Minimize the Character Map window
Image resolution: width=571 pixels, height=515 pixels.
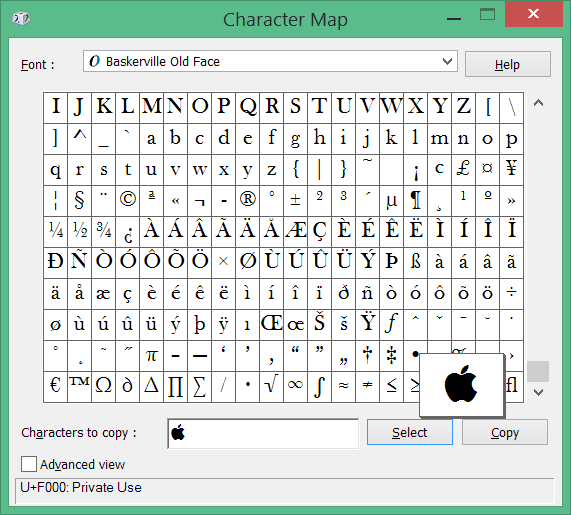point(454,18)
